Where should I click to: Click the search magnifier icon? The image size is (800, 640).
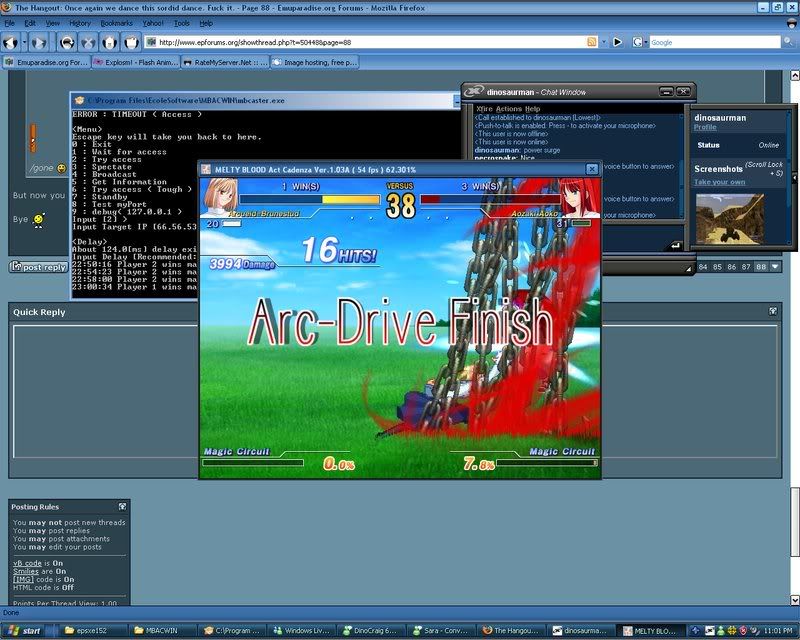coord(788,42)
